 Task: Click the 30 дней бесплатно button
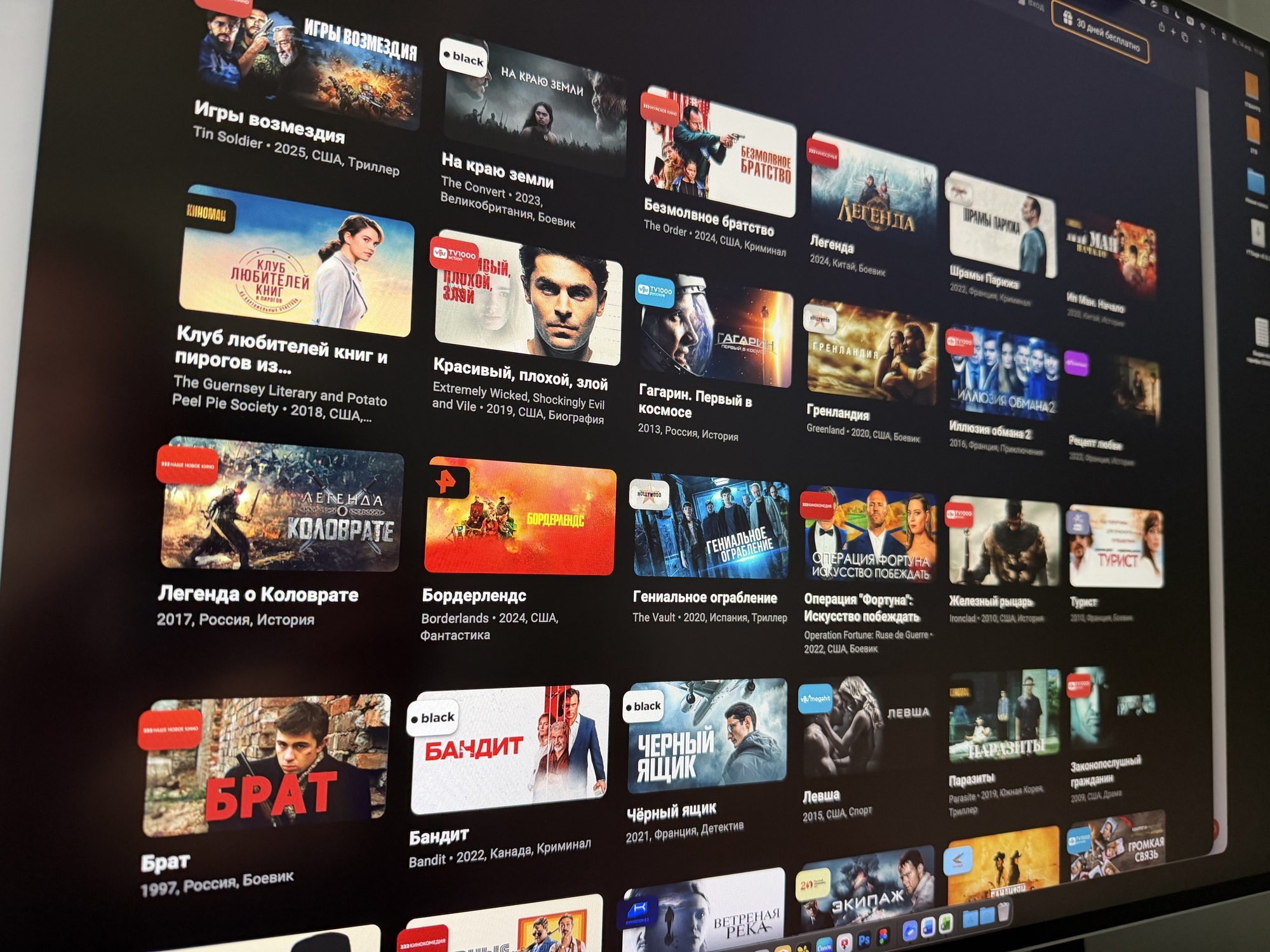(1102, 32)
